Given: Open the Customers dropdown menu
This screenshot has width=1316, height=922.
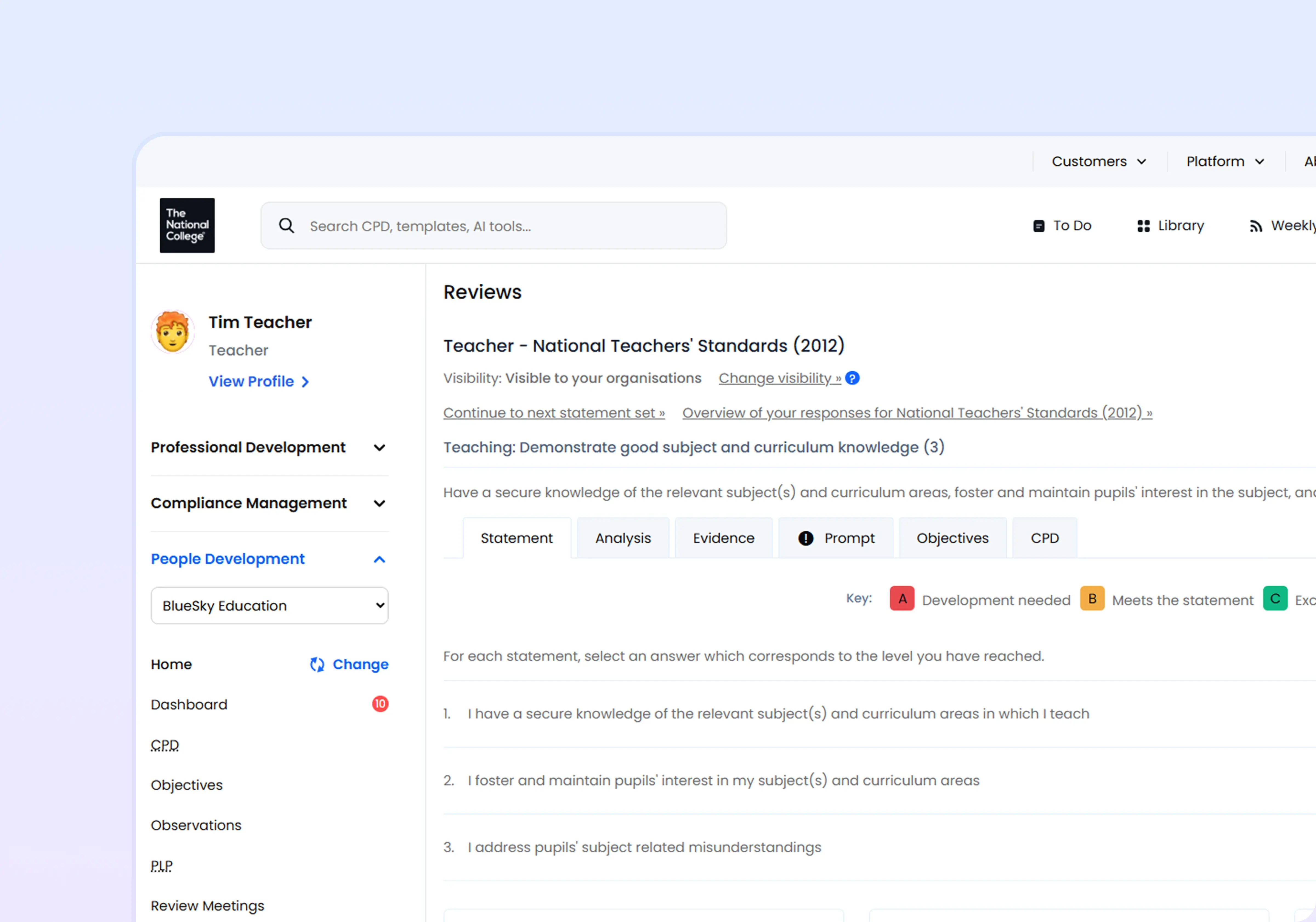Looking at the screenshot, I should (x=1098, y=162).
